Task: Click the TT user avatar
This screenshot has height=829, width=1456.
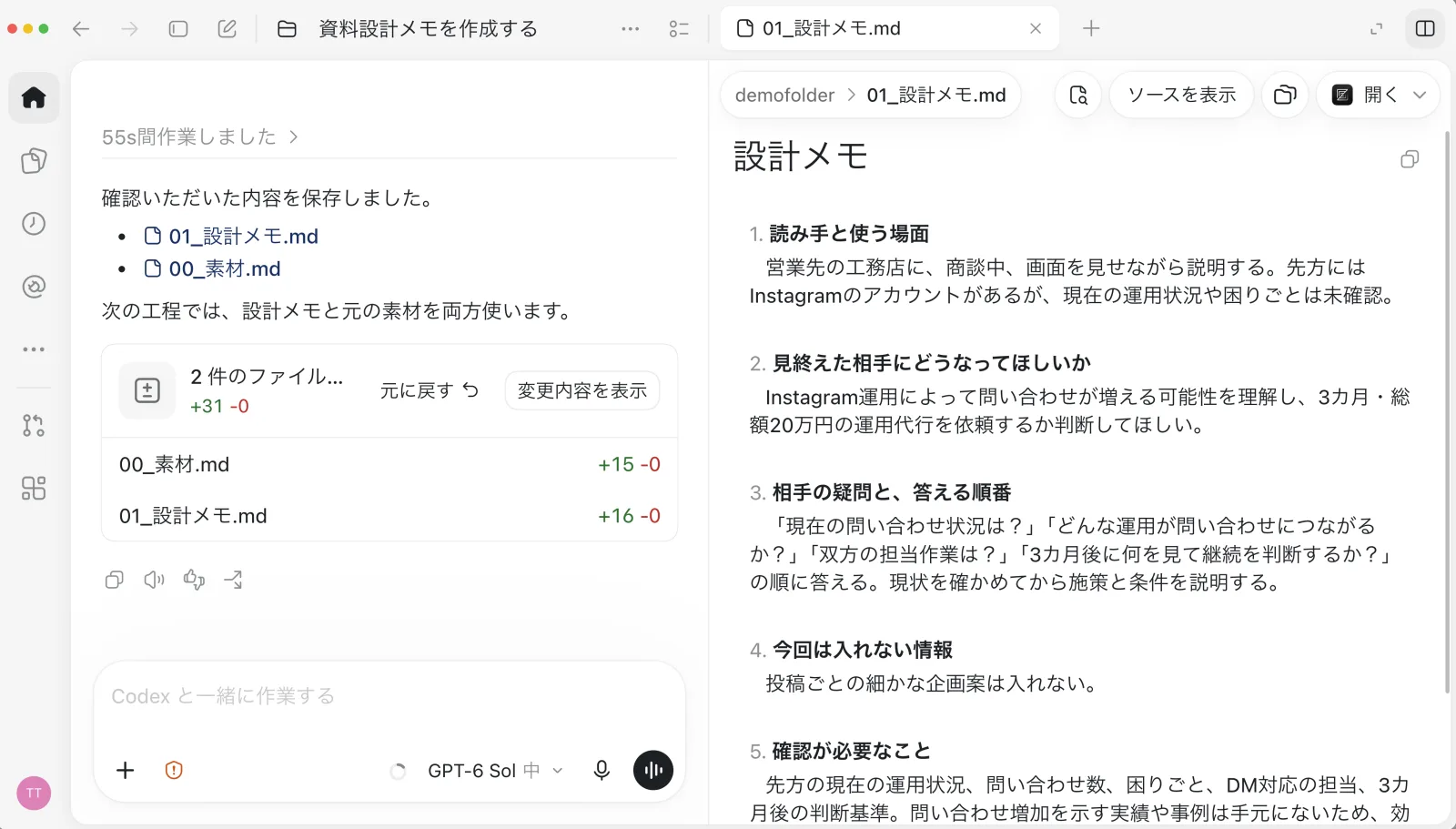Action: [34, 793]
